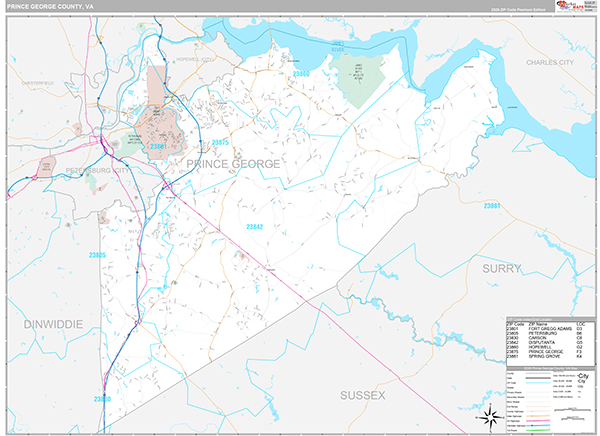Click large 'PRINCE GEORGE' label on map center
Screen dimensions: 600x436
click(x=233, y=164)
